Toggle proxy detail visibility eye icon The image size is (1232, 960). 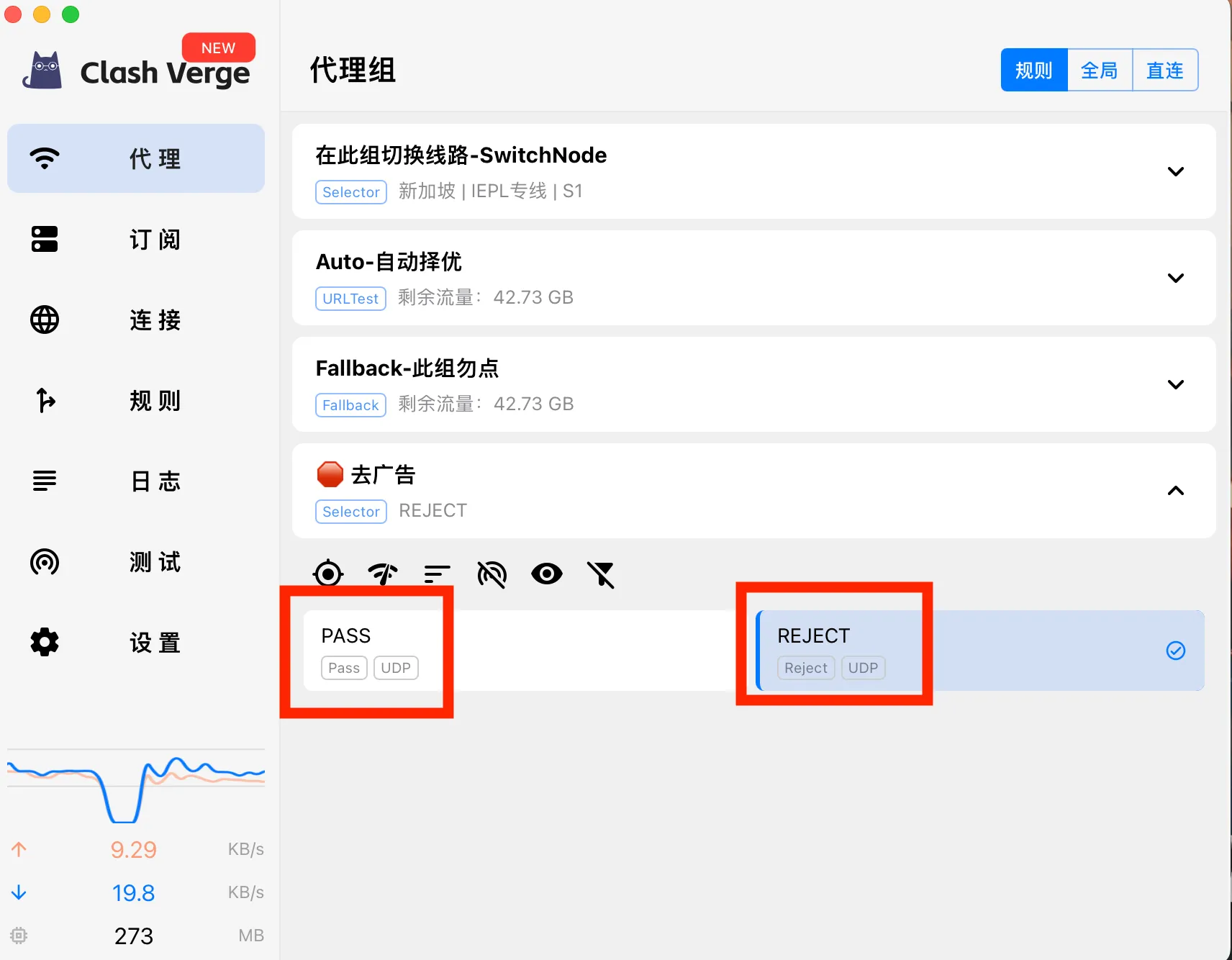click(547, 574)
